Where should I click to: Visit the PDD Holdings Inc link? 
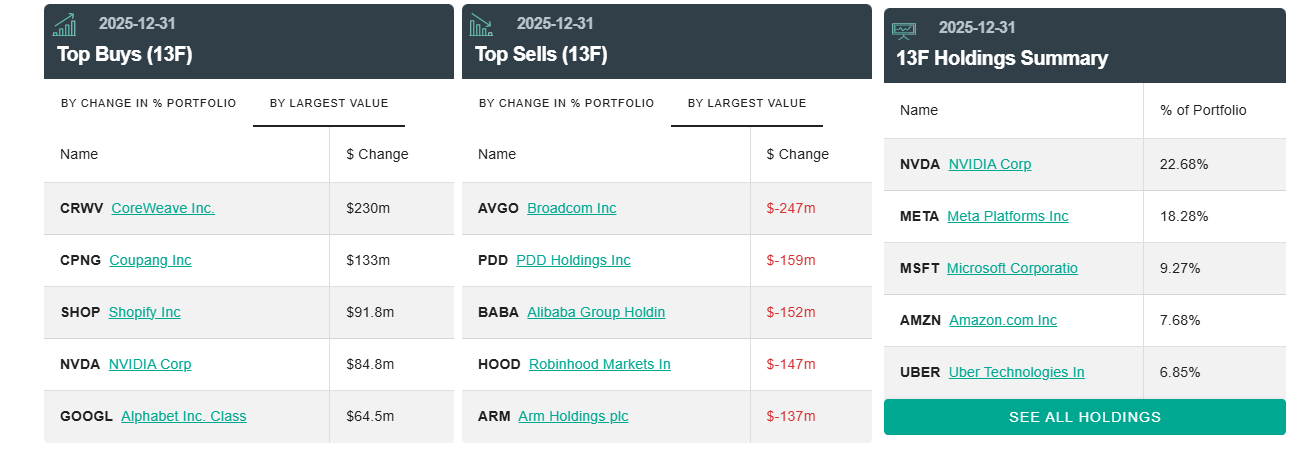(573, 260)
